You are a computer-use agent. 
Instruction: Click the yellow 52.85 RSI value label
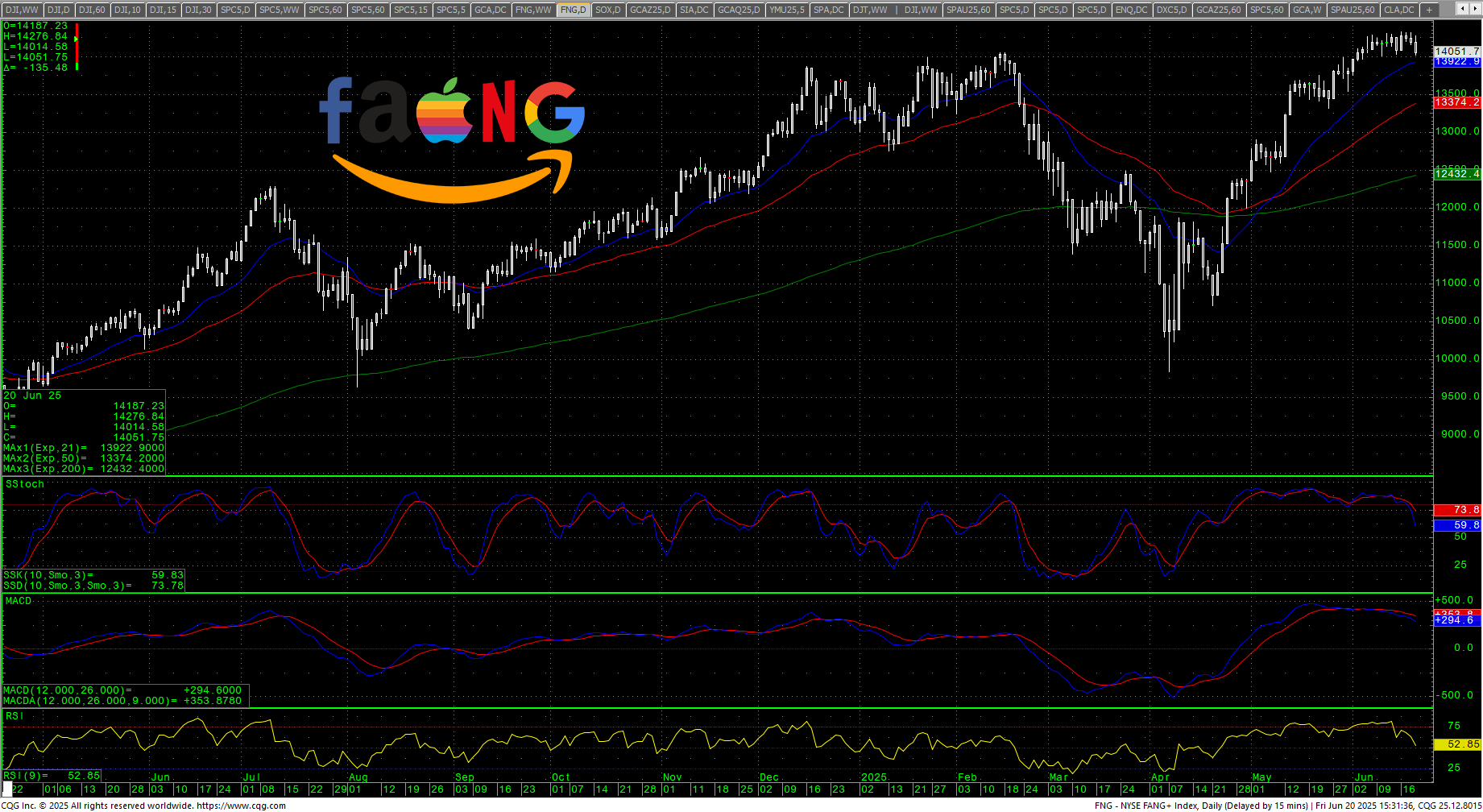1457,744
